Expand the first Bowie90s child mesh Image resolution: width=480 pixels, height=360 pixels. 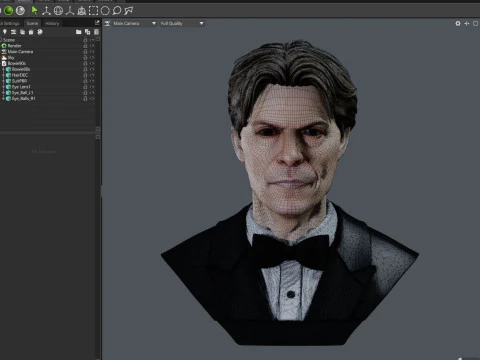click(x=3, y=69)
